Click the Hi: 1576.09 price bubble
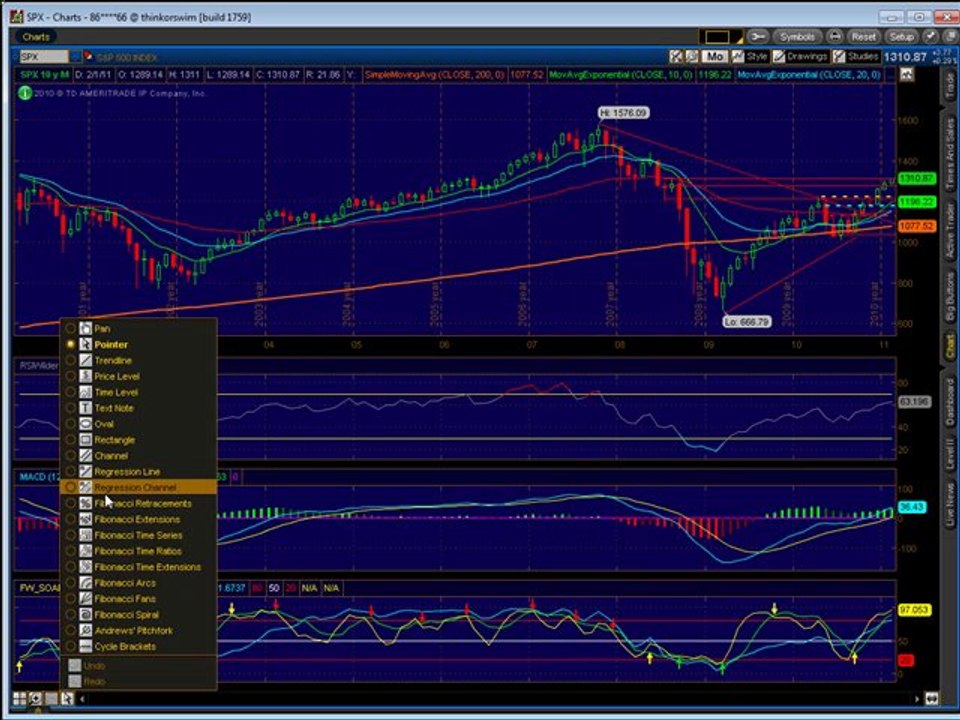Screen dimensions: 960x720 (623, 113)
